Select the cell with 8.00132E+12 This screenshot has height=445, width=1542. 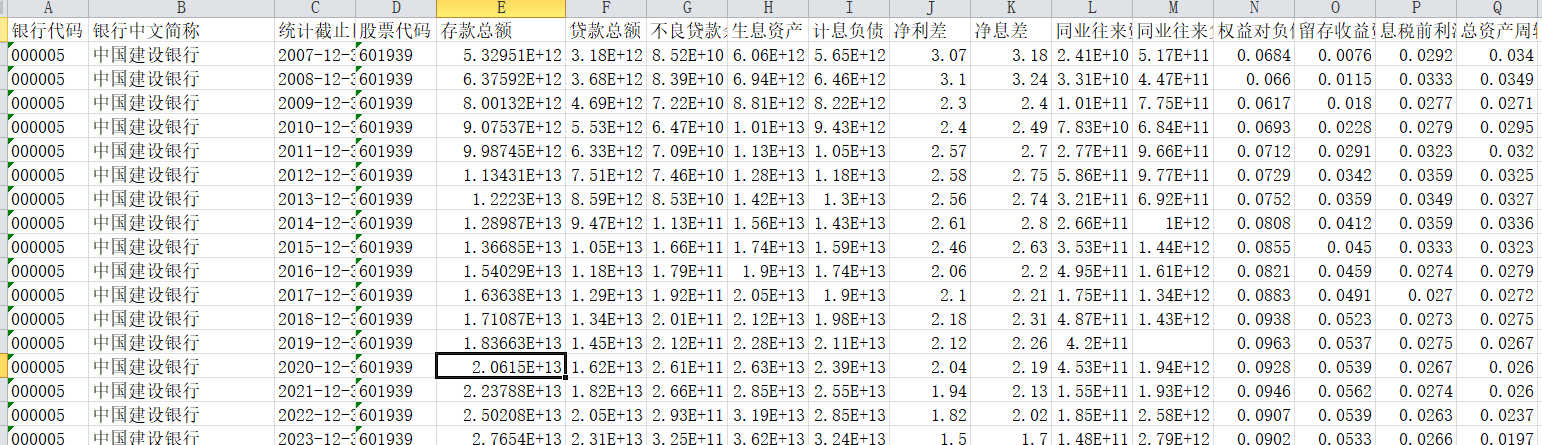pos(501,102)
